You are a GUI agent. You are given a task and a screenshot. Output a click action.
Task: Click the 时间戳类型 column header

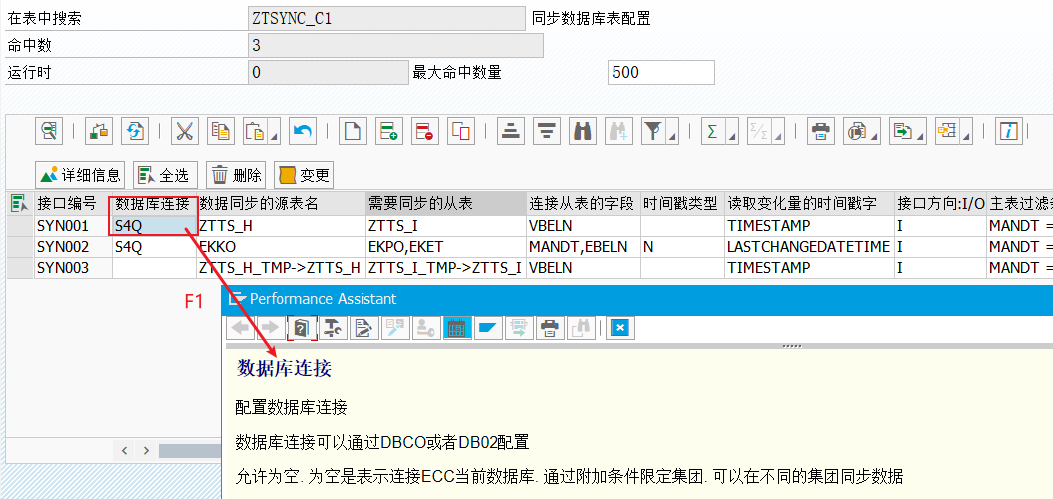[x=682, y=203]
